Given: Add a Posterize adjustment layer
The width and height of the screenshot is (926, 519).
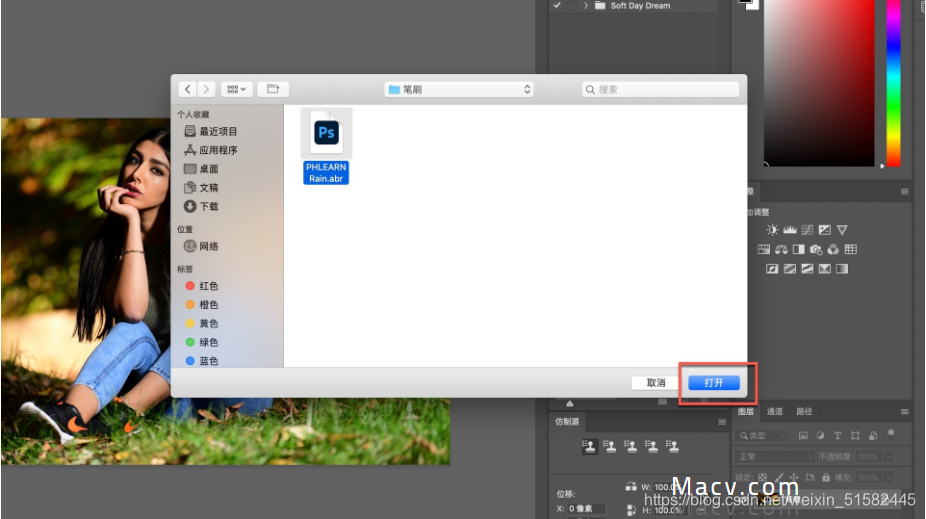Looking at the screenshot, I should [x=790, y=269].
